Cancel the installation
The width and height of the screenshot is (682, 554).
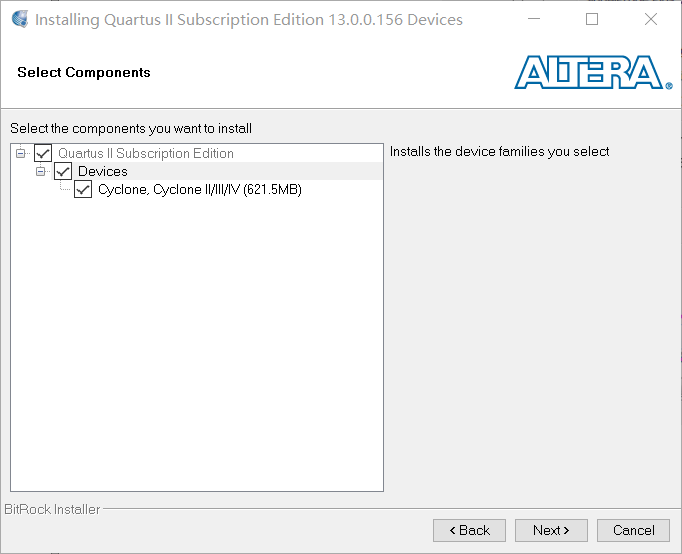point(633,530)
